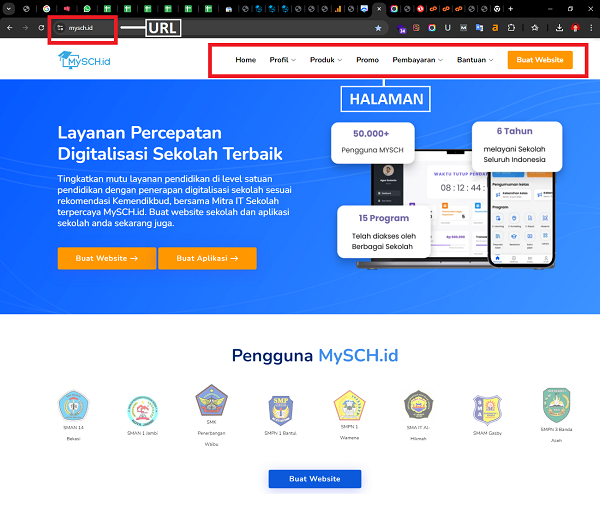Viewport: 600px width, 515px height.
Task: Open a new tab with the plus button
Action: 510,9
